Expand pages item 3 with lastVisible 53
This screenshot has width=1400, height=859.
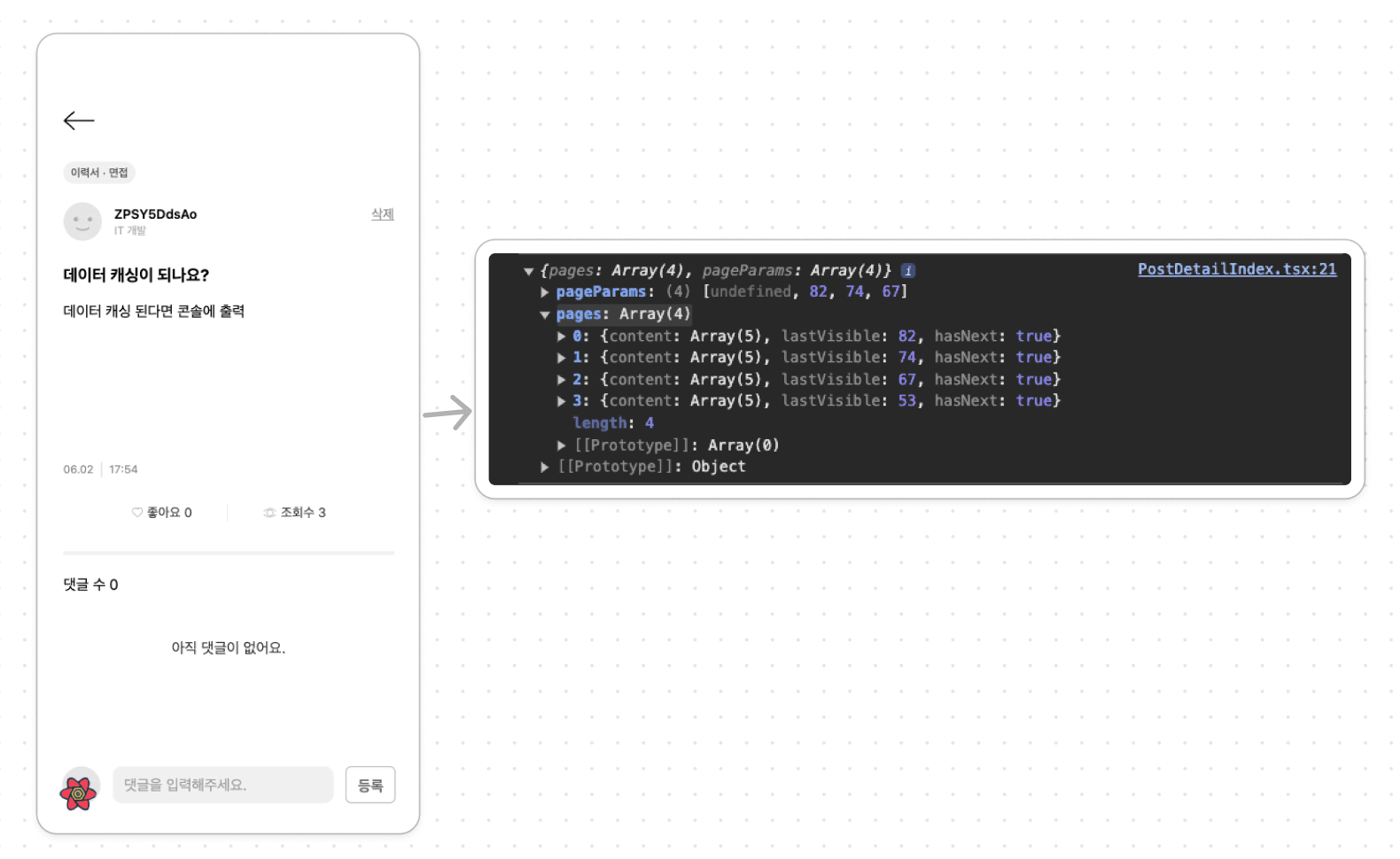tap(561, 401)
